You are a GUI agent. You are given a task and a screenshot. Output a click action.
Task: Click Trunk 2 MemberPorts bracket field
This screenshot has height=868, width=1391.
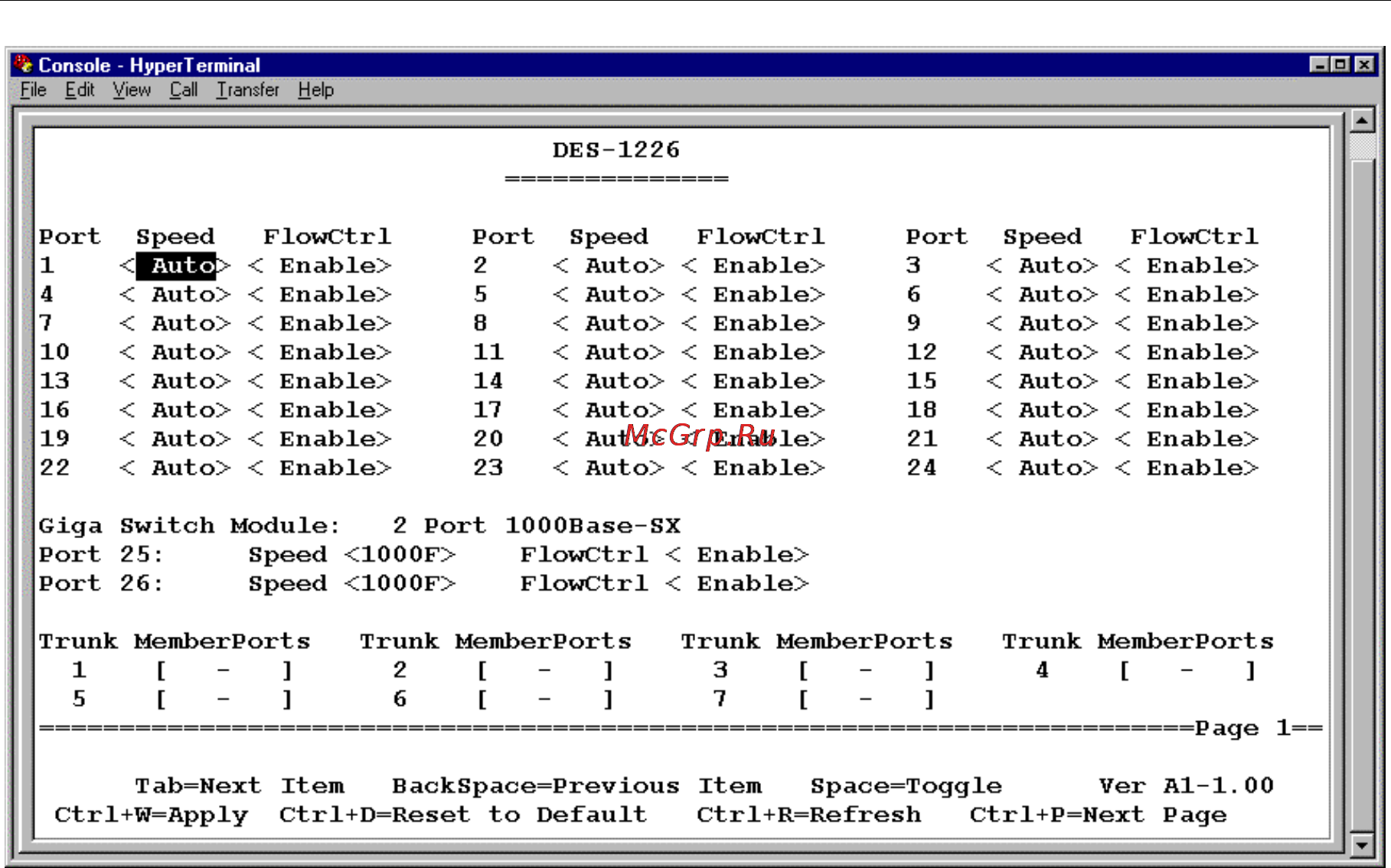click(x=544, y=671)
